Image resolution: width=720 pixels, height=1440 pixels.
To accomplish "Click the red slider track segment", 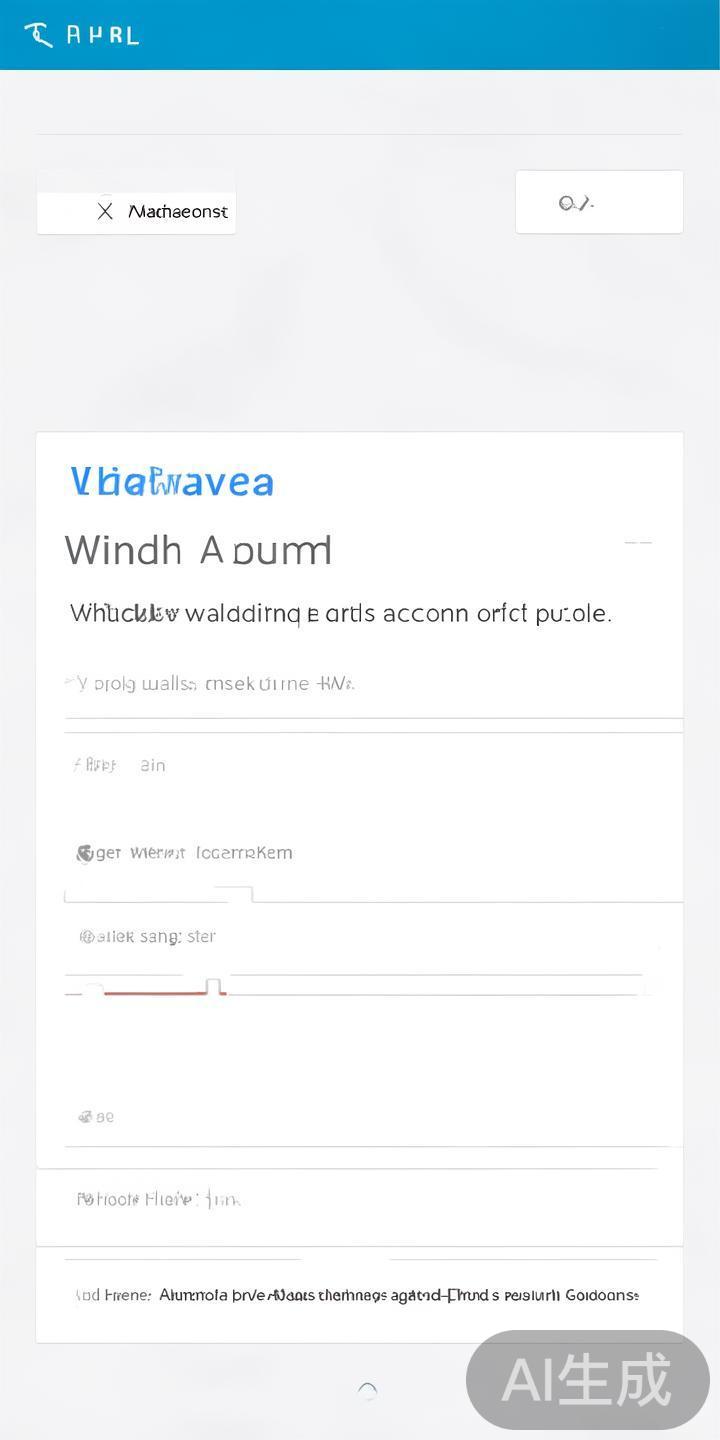I will click(x=158, y=993).
